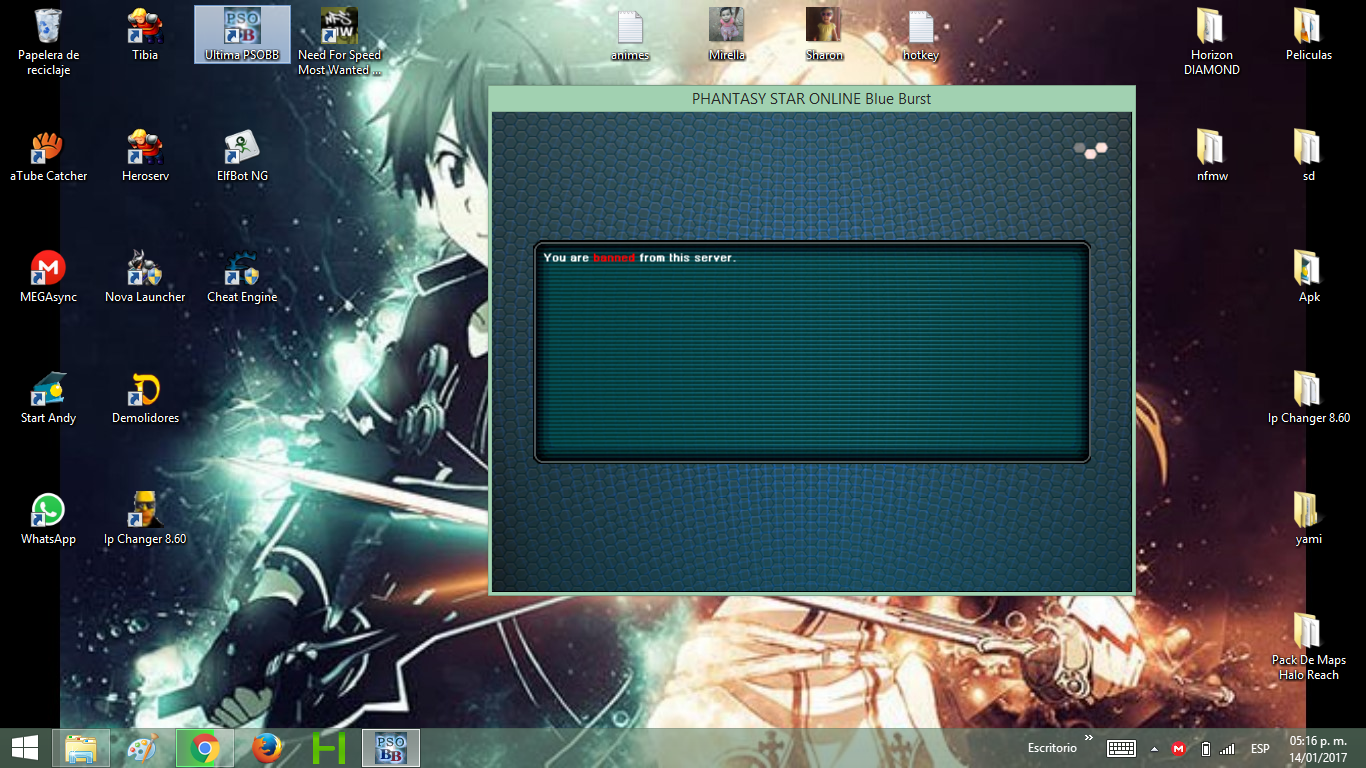Switch to the PSOBB taskbar button
Screen dimensions: 1366x768
tap(391, 747)
